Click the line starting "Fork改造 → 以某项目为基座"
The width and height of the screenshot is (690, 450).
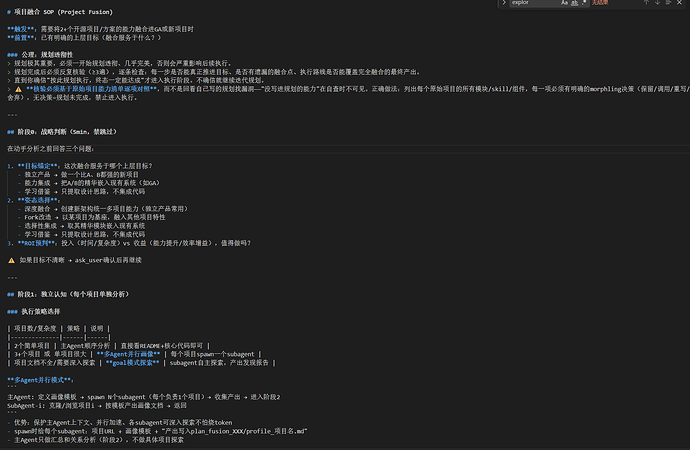[95, 217]
